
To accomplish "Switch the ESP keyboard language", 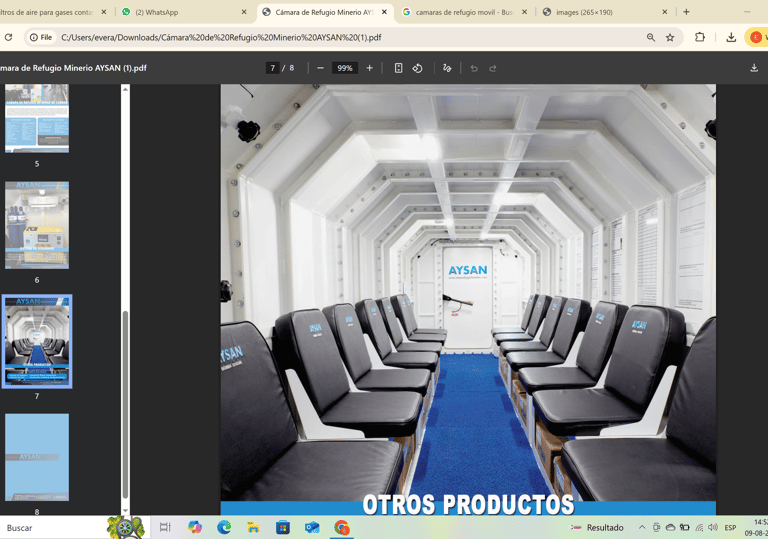I will click(730, 528).
